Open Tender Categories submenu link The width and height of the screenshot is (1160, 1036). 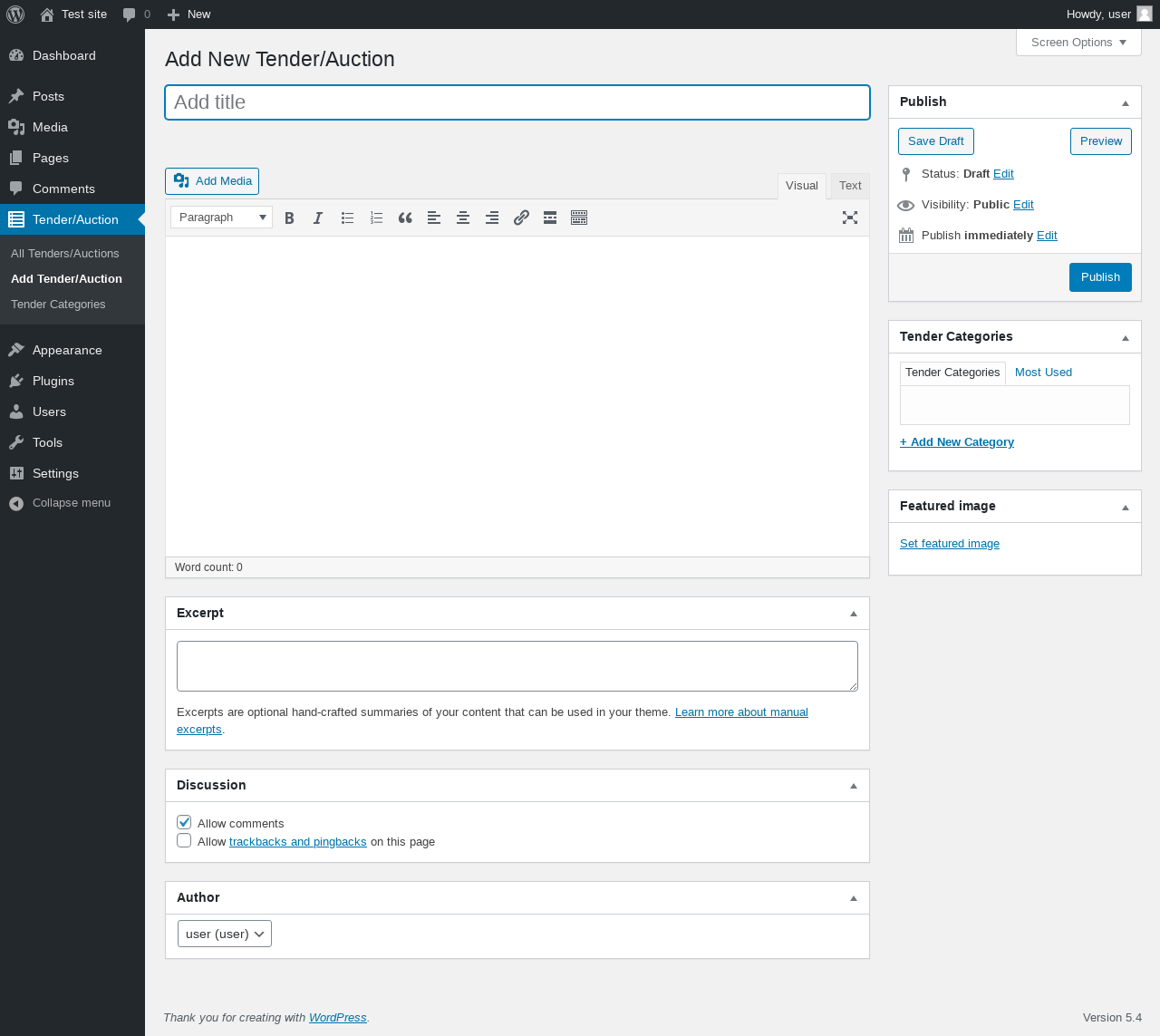tap(58, 305)
